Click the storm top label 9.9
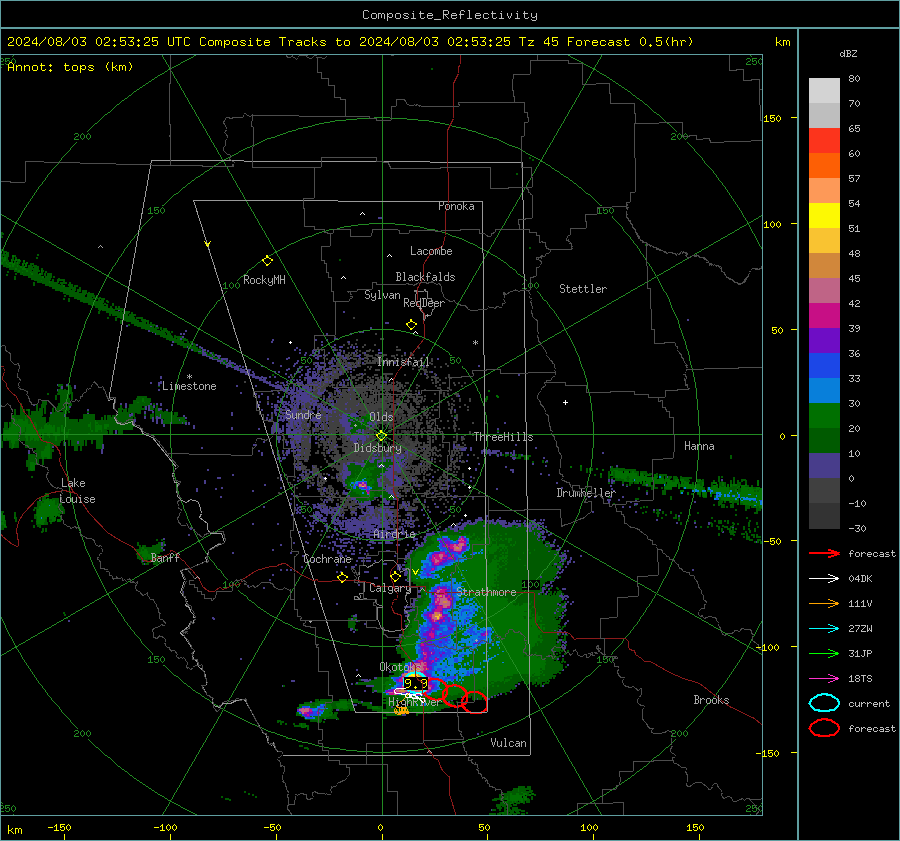This screenshot has height=841, width=900. 416,684
